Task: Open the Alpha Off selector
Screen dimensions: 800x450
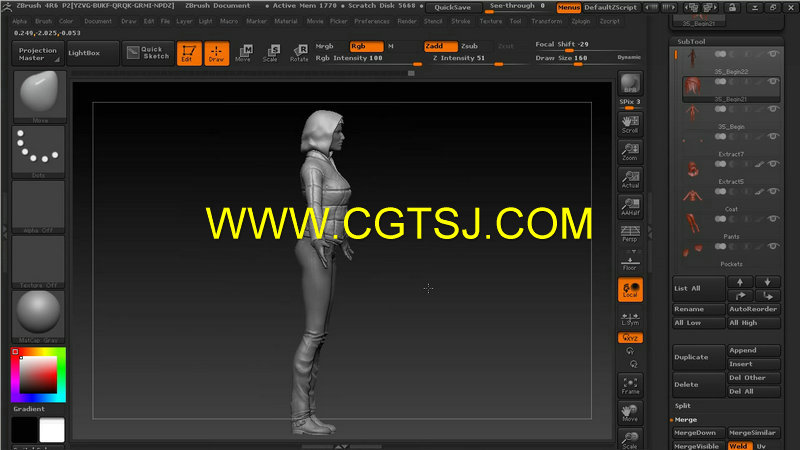Action: point(39,207)
